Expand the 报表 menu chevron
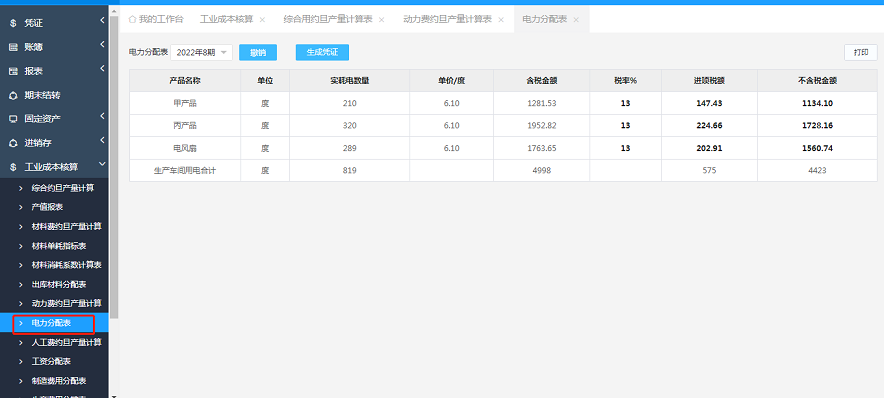The height and width of the screenshot is (398, 884). [102, 69]
